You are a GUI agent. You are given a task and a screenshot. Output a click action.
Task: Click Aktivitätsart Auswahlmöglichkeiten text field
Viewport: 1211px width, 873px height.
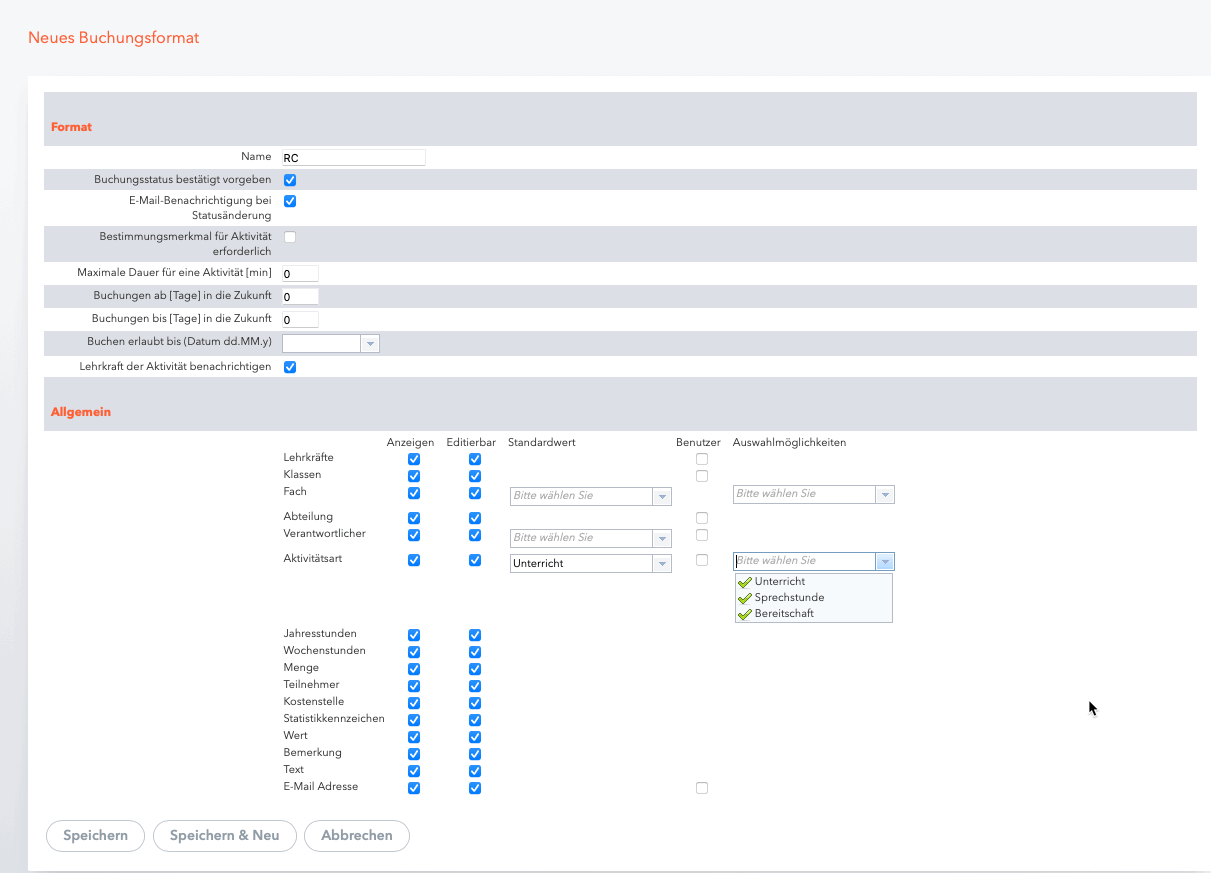click(x=804, y=562)
